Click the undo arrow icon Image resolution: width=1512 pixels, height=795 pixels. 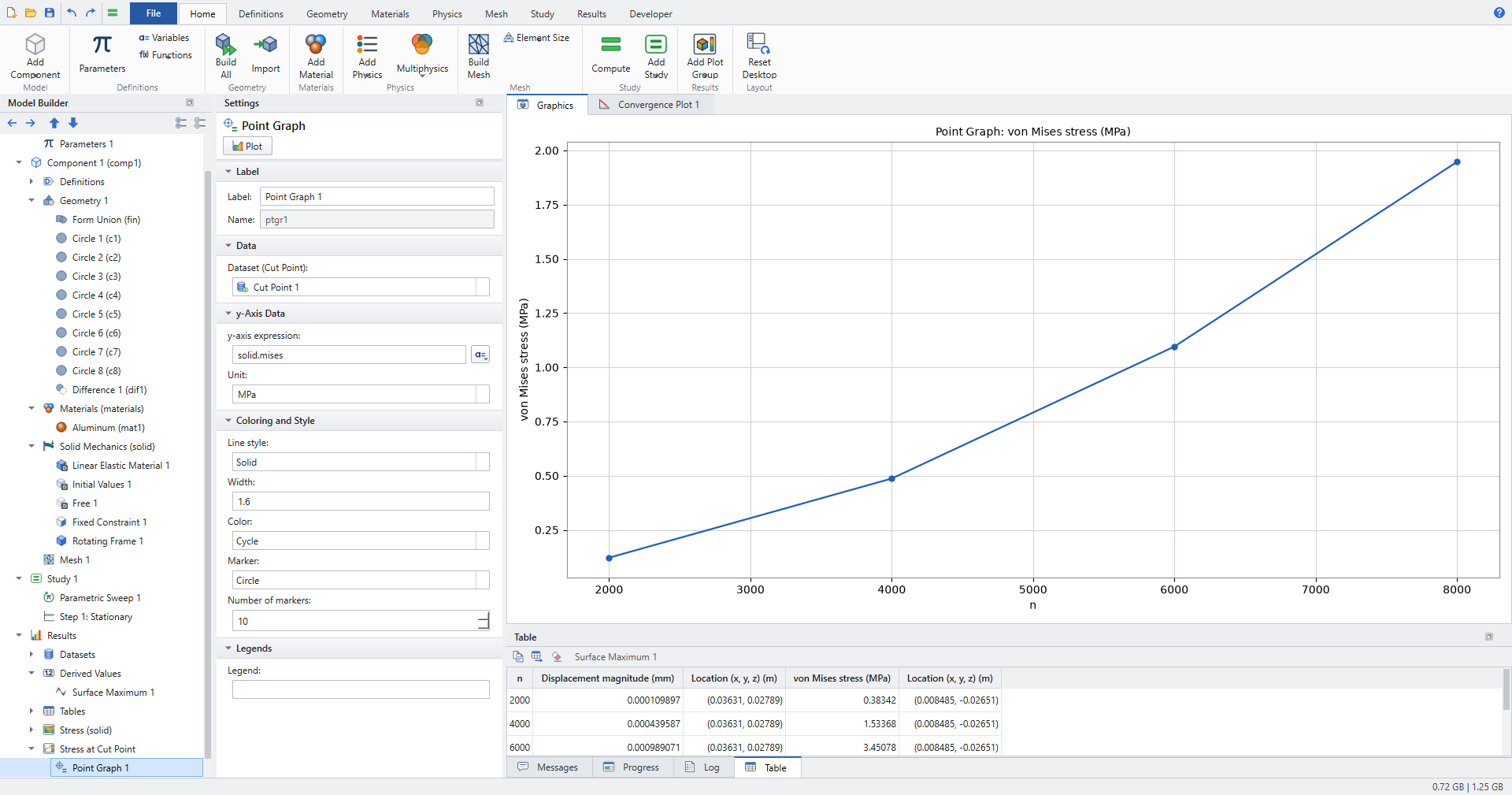[72, 13]
